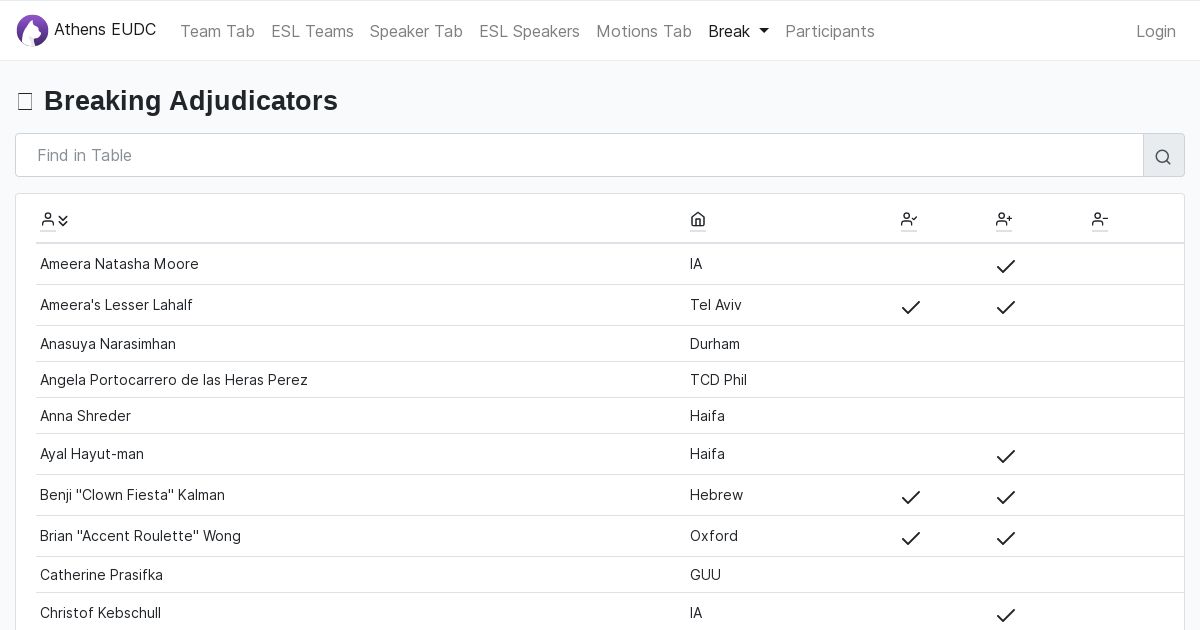
Task: Focus the Find in Table field
Action: [x=579, y=155]
